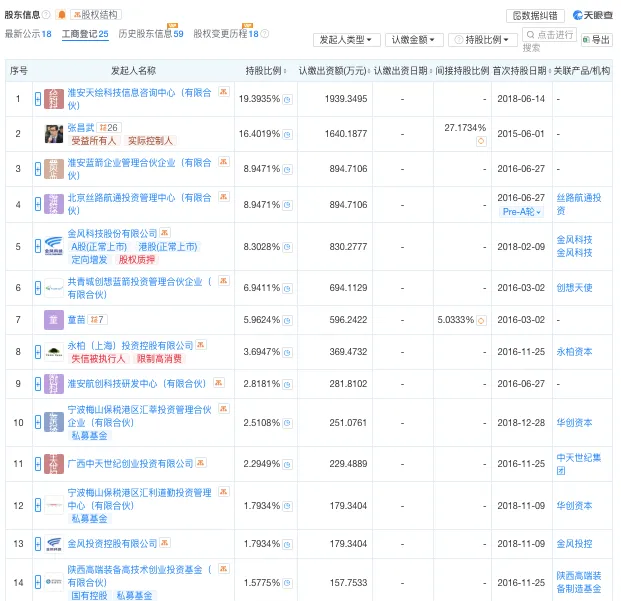The image size is (621, 601).
Task: Open the 股权变更历程 18 tab
Action: click(226, 34)
